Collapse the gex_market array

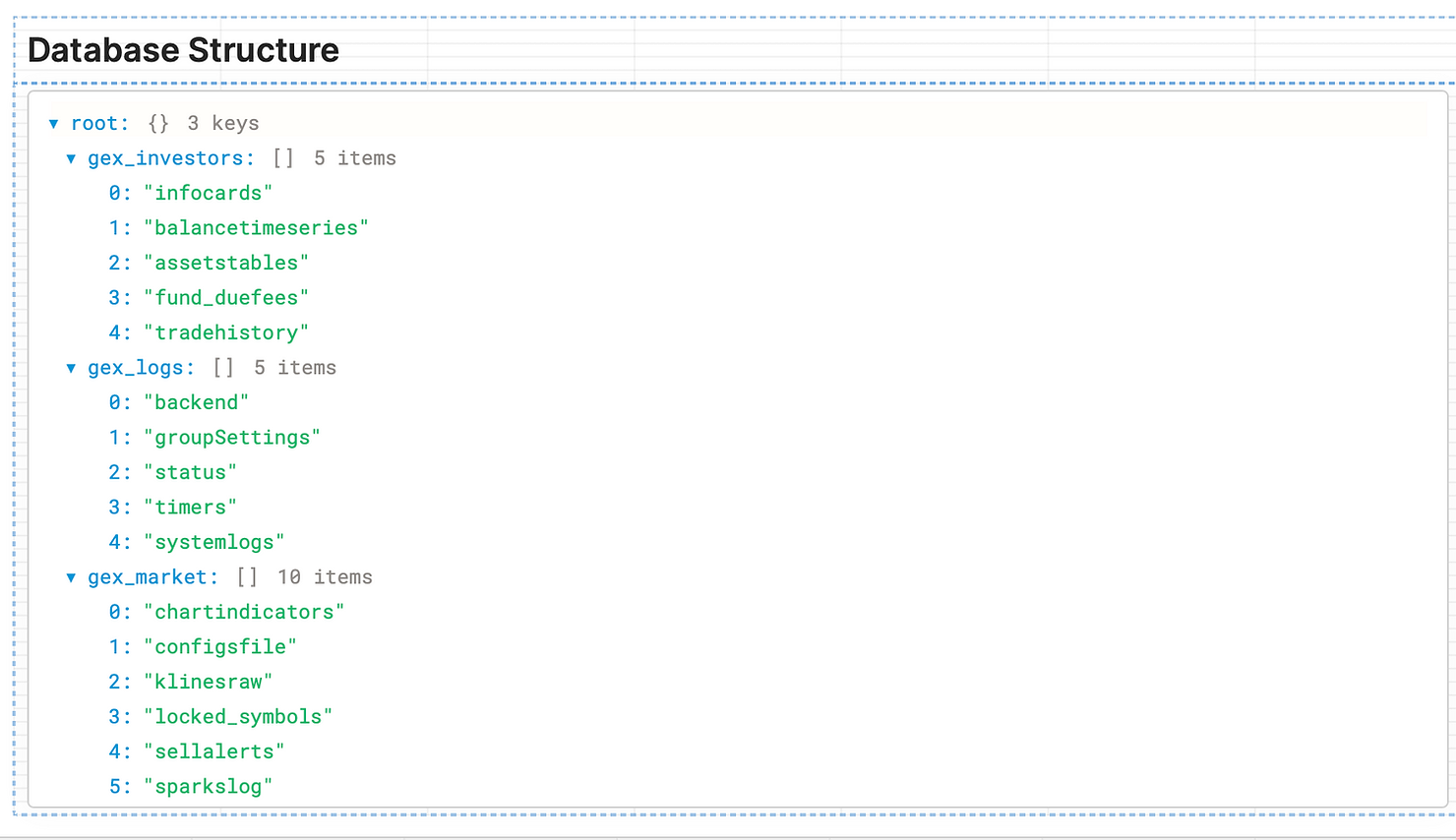(71, 577)
